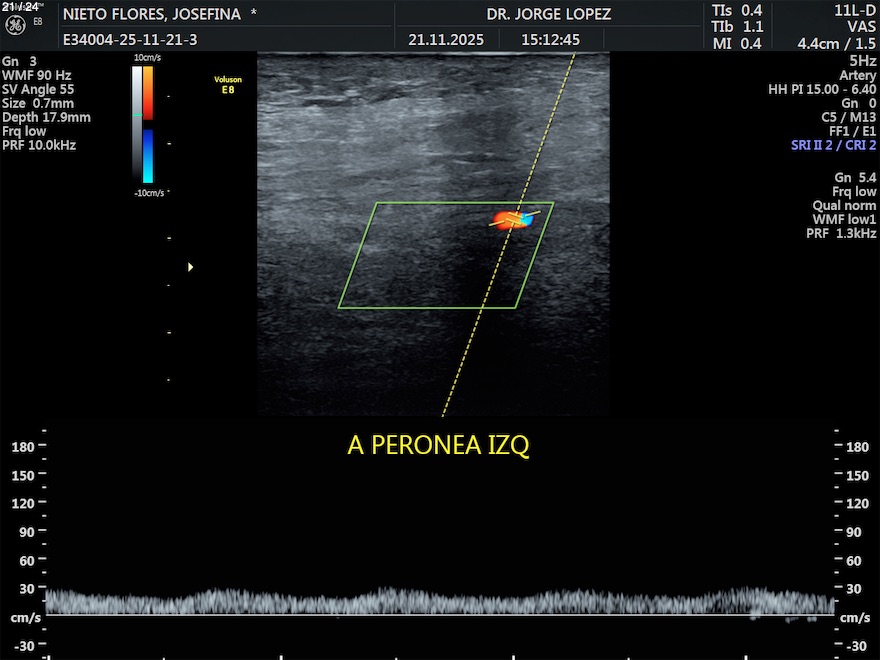The height and width of the screenshot is (660, 880).
Task: Click the red-blue color flow signal
Action: 508,220
